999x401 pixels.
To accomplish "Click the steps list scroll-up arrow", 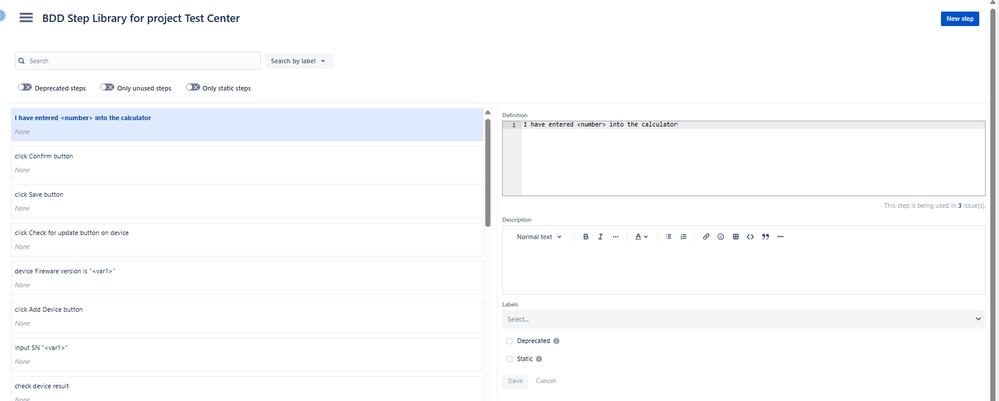I will (488, 113).
